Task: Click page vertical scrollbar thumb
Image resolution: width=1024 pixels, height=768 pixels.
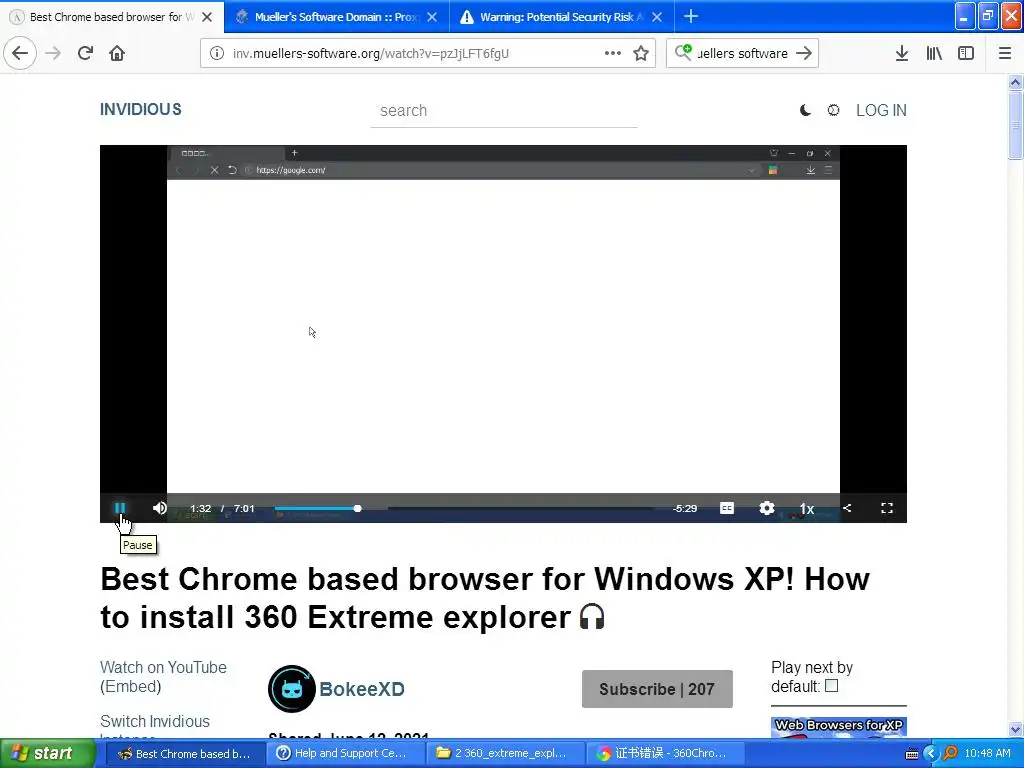Action: pyautogui.click(x=1015, y=125)
